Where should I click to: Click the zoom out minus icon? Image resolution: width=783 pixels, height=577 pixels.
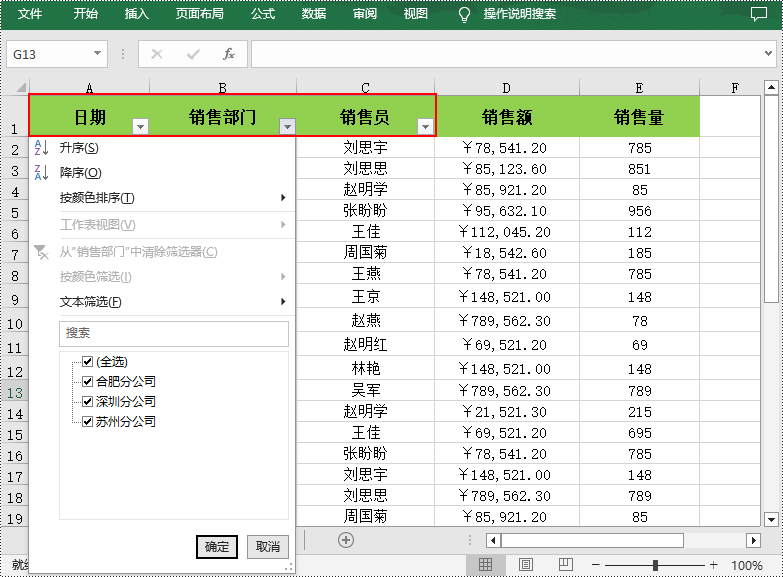click(595, 565)
